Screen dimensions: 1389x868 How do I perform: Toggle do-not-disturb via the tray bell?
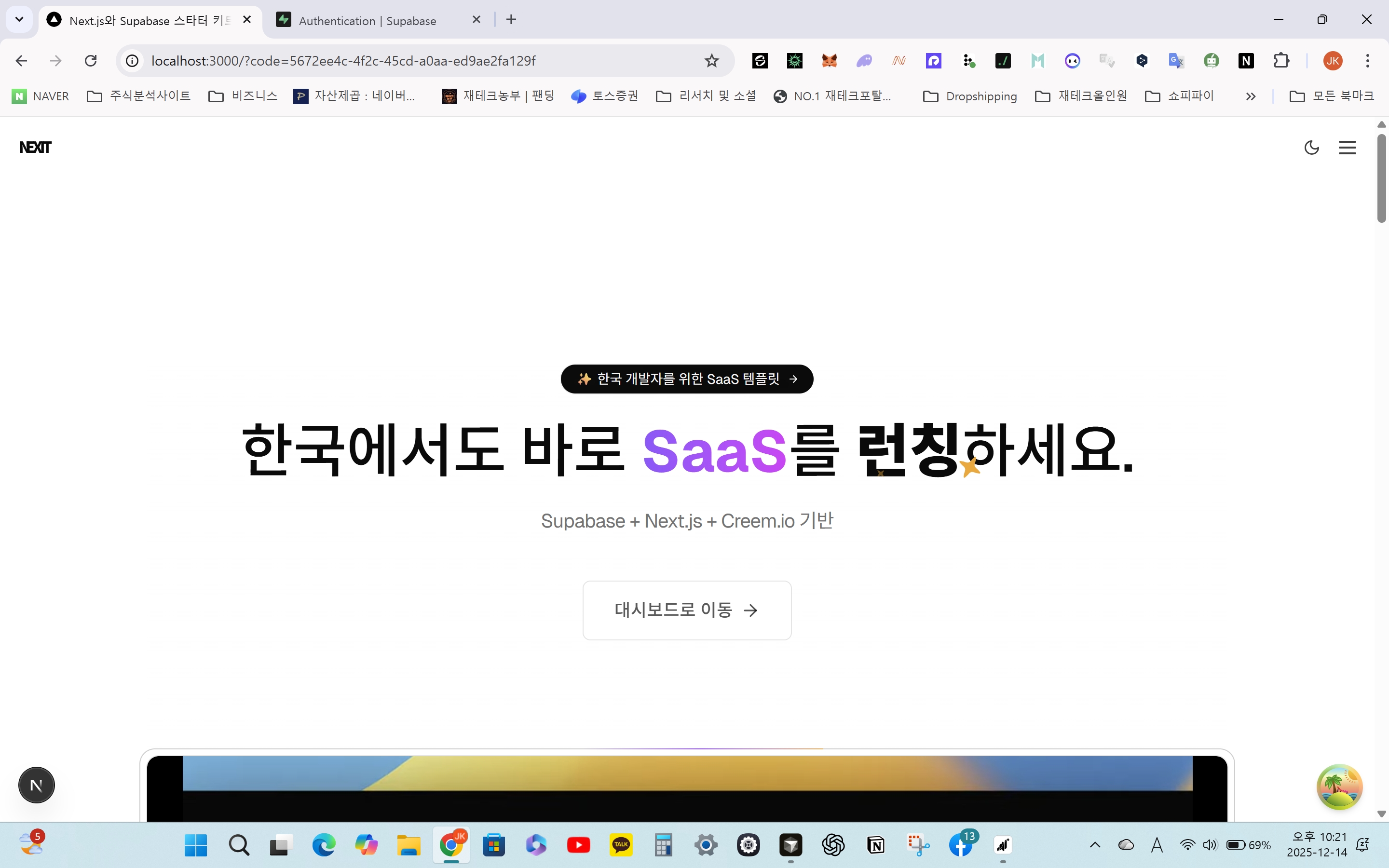click(x=1362, y=844)
